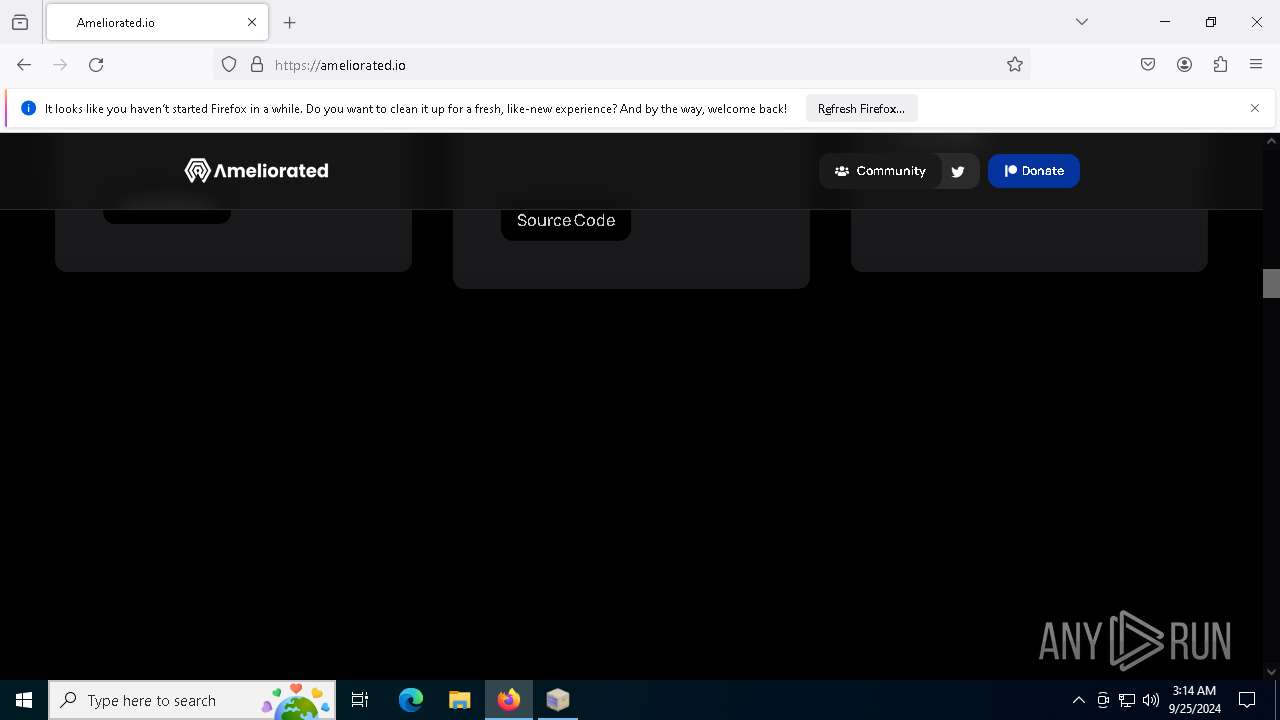
Task: Open a new tab with plus button
Action: (x=290, y=22)
